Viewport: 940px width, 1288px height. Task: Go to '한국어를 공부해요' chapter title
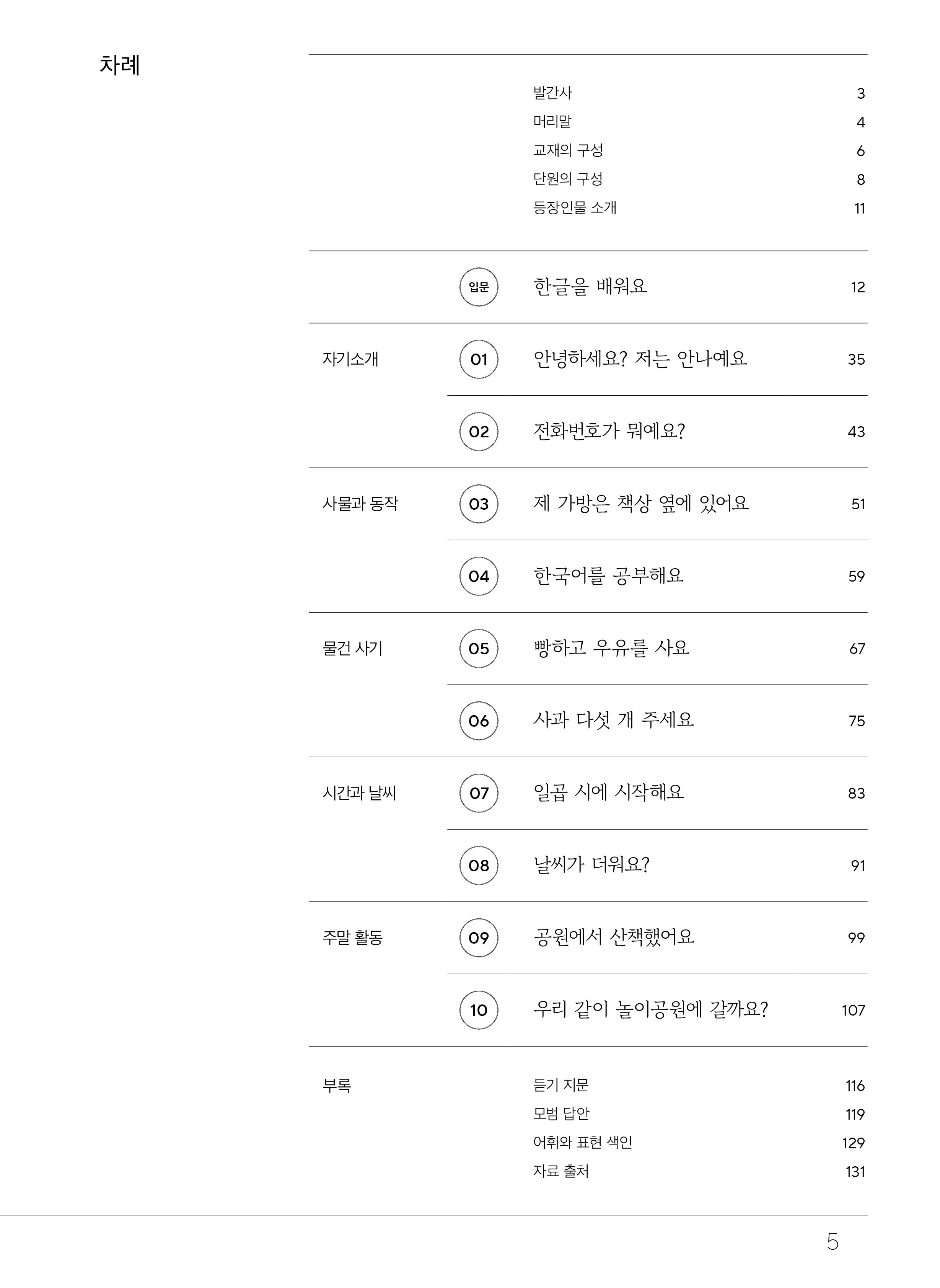pos(608,576)
